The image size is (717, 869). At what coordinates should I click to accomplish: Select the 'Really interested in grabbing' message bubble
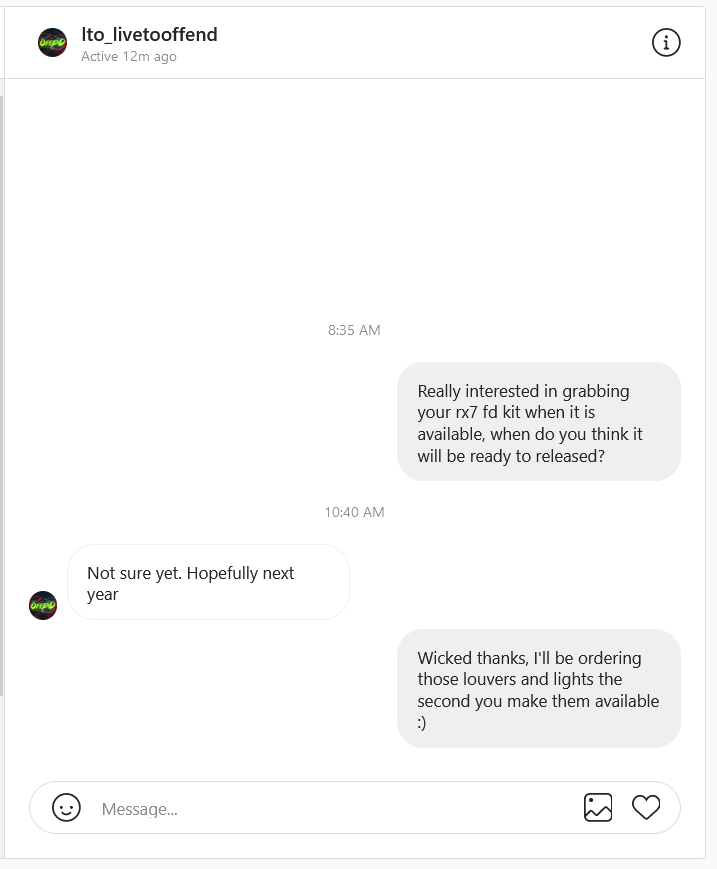click(539, 421)
